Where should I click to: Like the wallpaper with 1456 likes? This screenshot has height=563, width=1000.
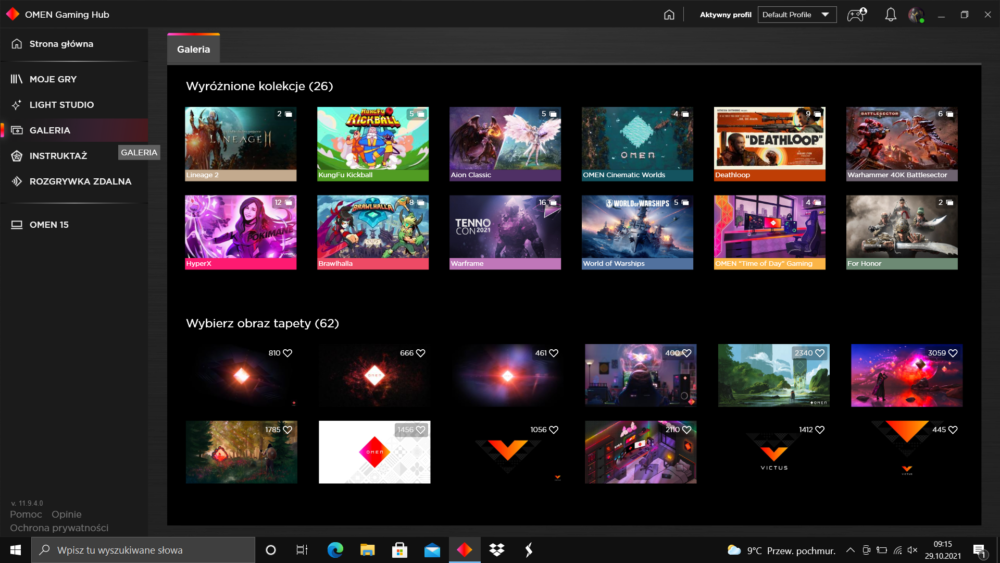(x=420, y=430)
